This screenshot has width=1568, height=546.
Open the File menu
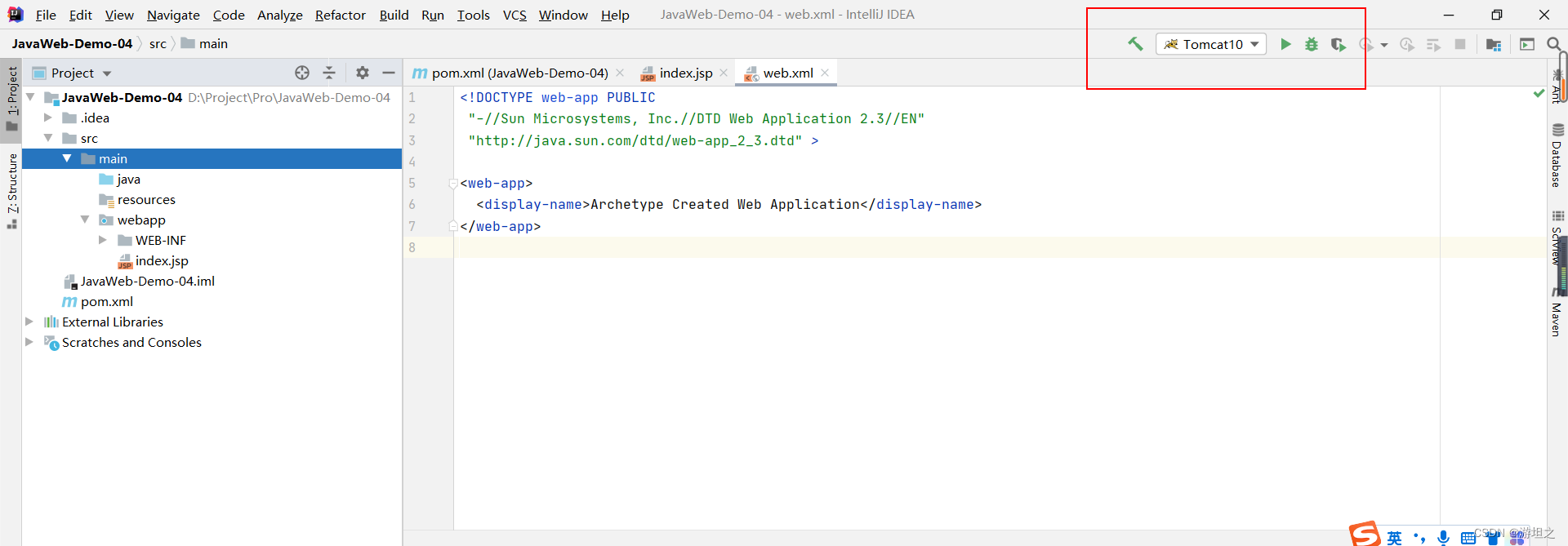pos(46,15)
